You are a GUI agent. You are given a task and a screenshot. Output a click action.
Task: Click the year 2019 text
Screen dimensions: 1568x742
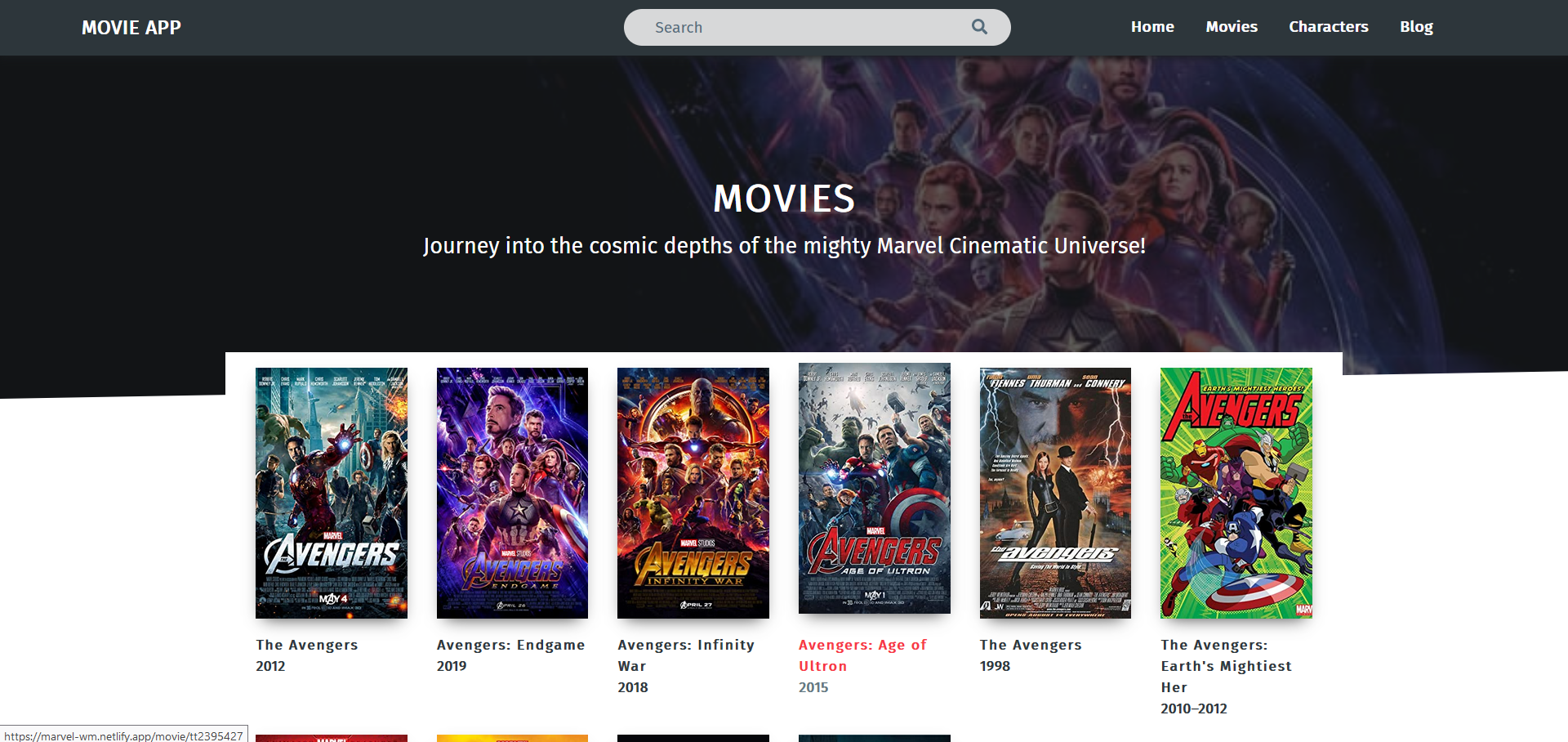(x=452, y=666)
